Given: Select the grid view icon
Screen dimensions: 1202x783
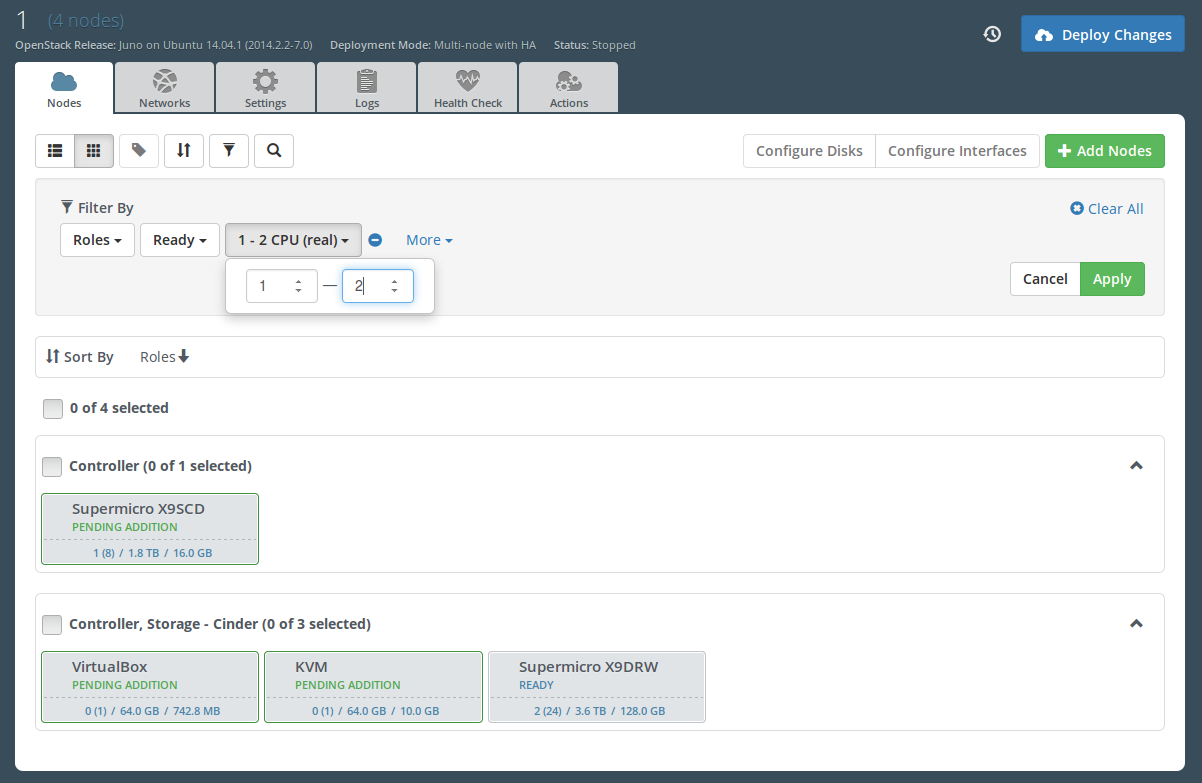Looking at the screenshot, I should pyautogui.click(x=94, y=151).
